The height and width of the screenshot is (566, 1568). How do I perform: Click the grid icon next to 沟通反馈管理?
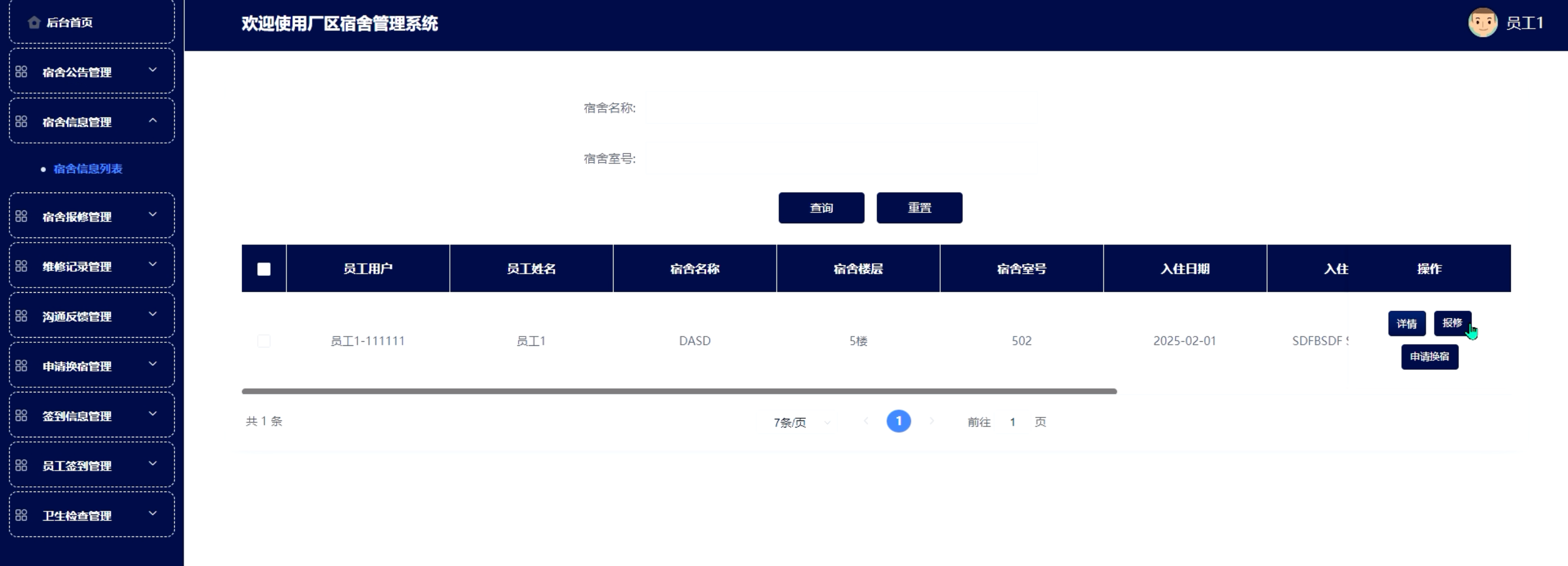coord(21,317)
